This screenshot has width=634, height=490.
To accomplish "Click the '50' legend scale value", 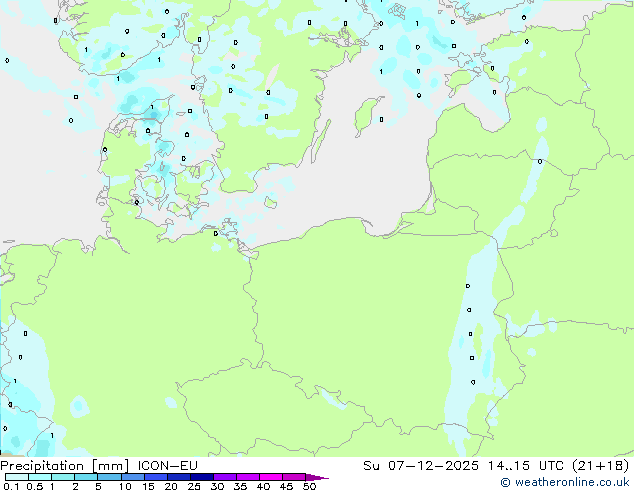I will coord(310,486).
